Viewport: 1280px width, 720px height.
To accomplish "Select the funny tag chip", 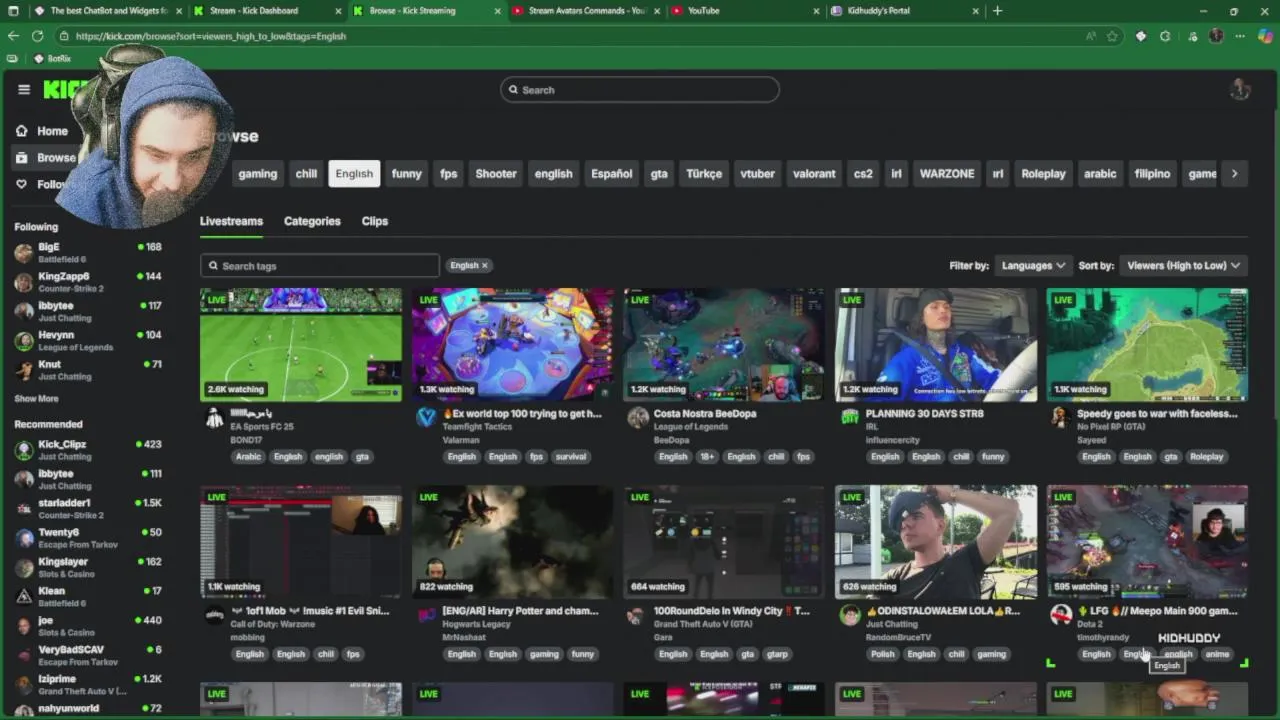I will [x=406, y=173].
